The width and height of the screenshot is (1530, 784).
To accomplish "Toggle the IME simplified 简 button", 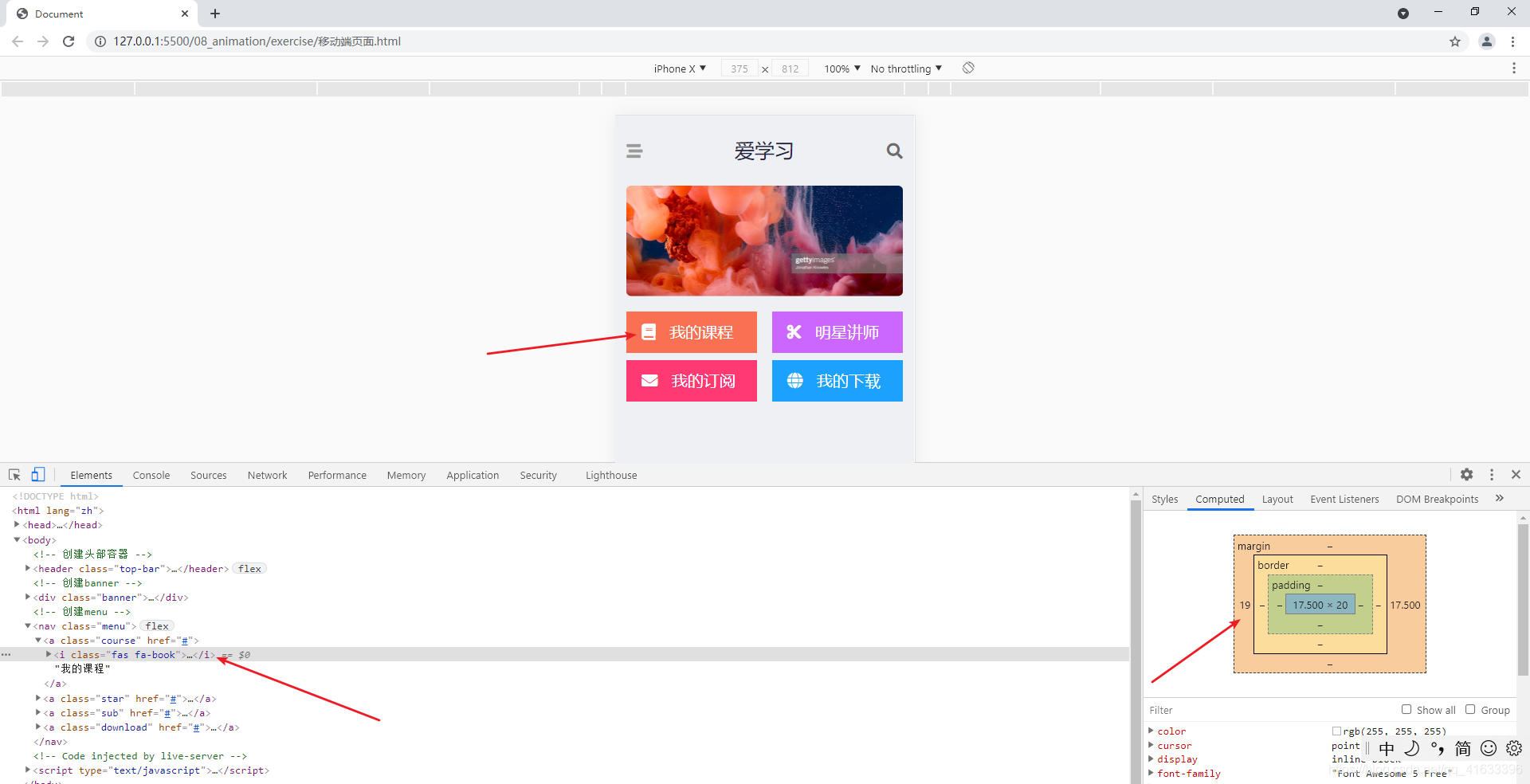I will [x=1463, y=748].
